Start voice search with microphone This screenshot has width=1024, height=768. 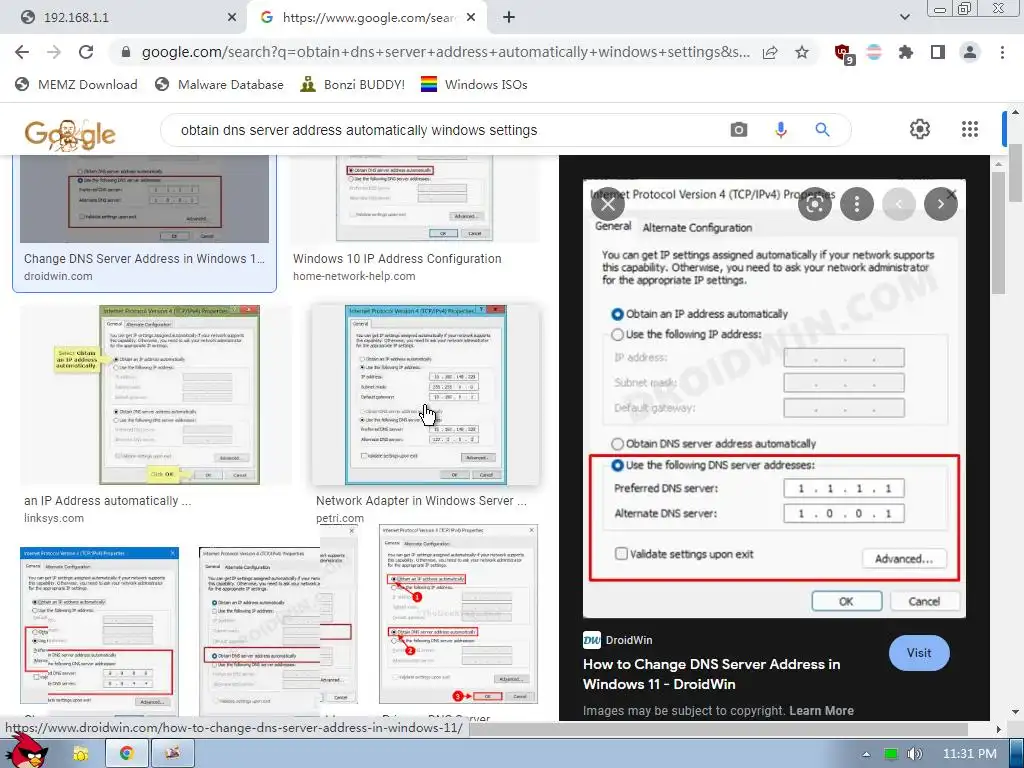[780, 130]
